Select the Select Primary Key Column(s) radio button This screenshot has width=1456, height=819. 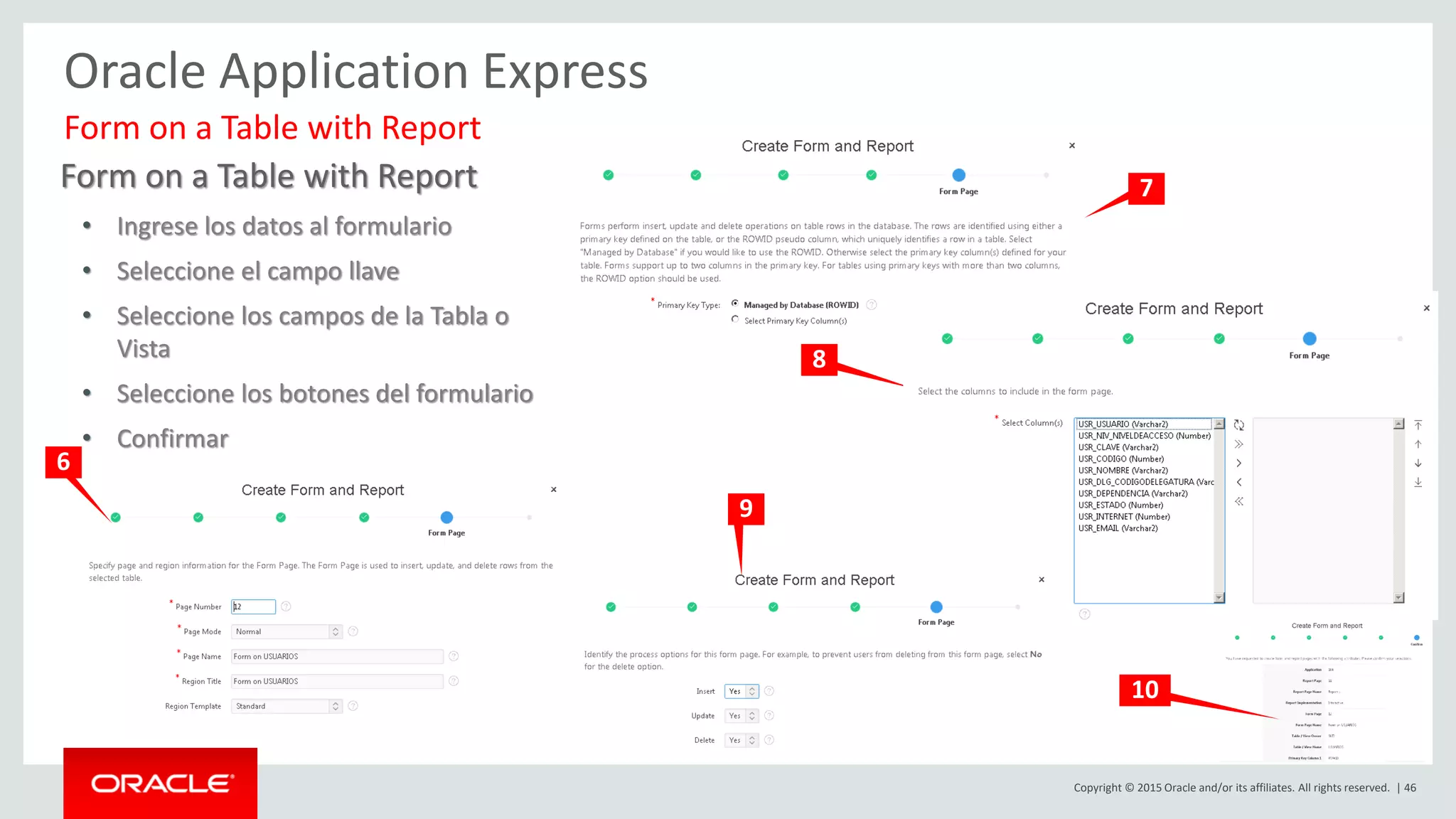coord(735,320)
